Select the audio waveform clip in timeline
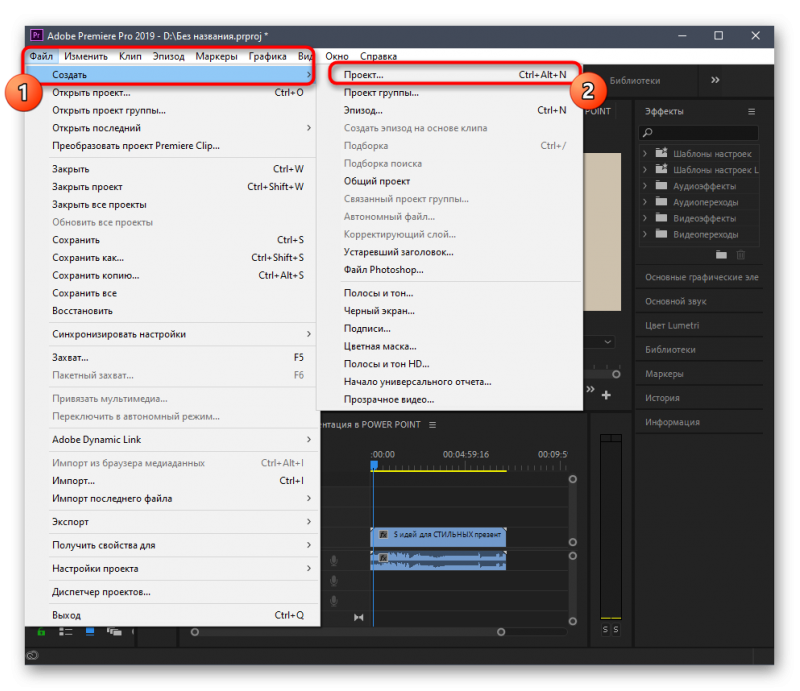 438,560
